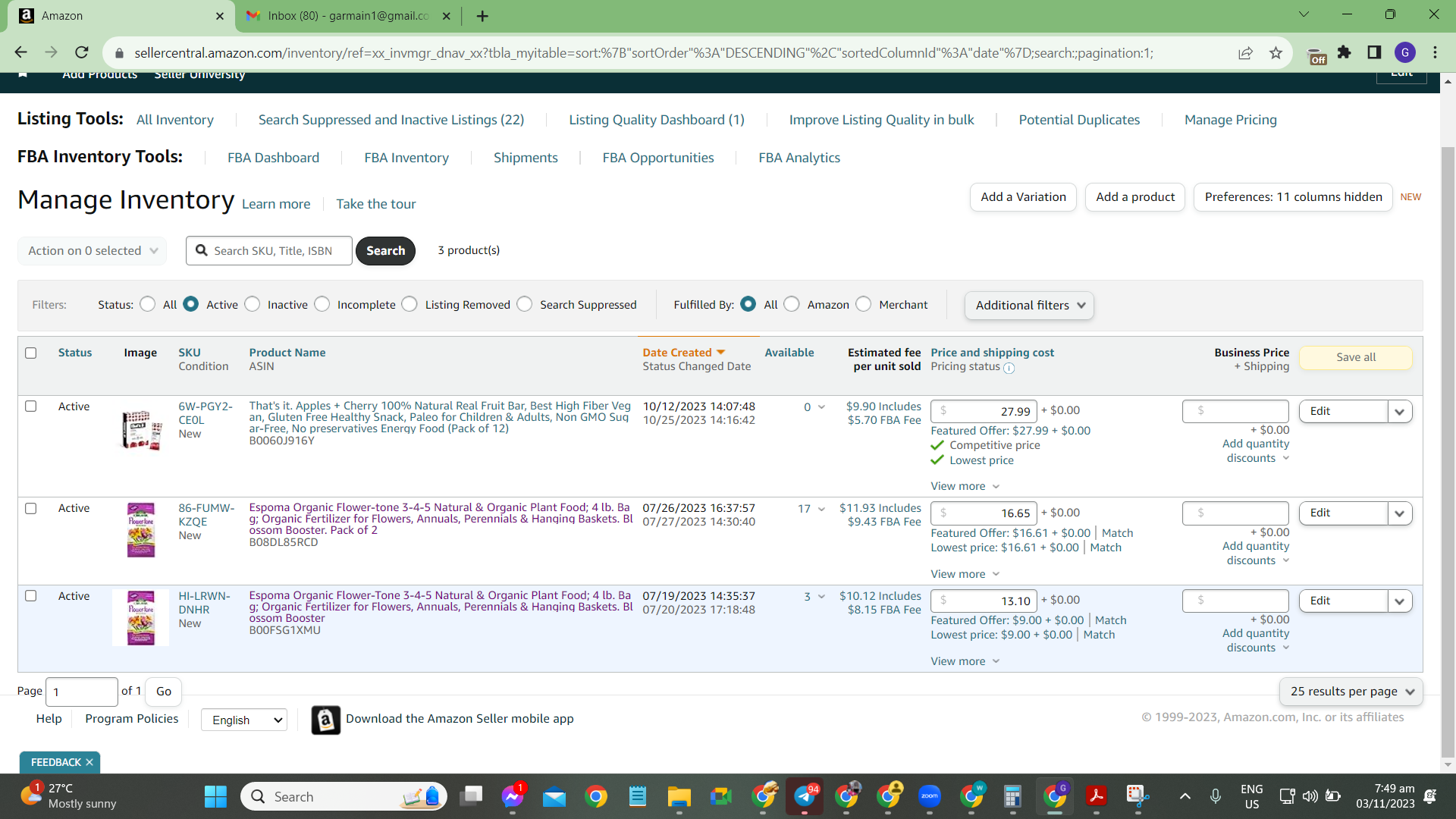1456x819 pixels.
Task: Reload the Seller Central page
Action: pos(82,52)
